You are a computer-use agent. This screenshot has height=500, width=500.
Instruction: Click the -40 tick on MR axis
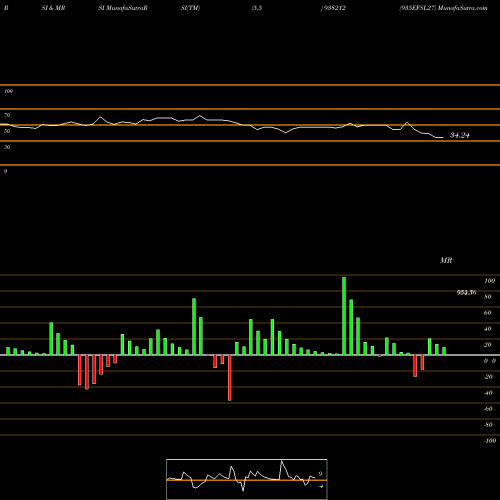click(x=488, y=393)
